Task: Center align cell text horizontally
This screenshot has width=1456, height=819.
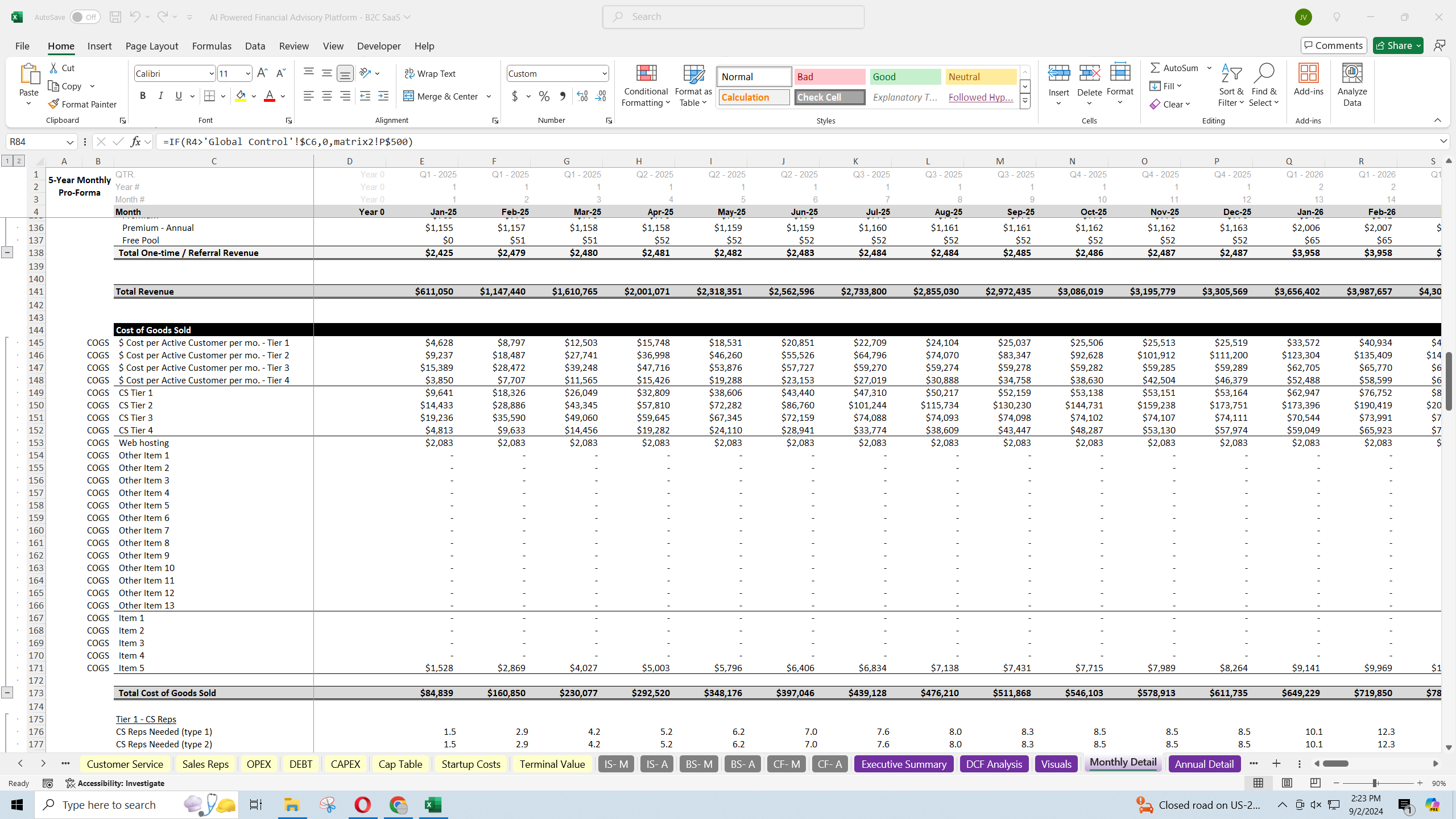Action: (326, 96)
